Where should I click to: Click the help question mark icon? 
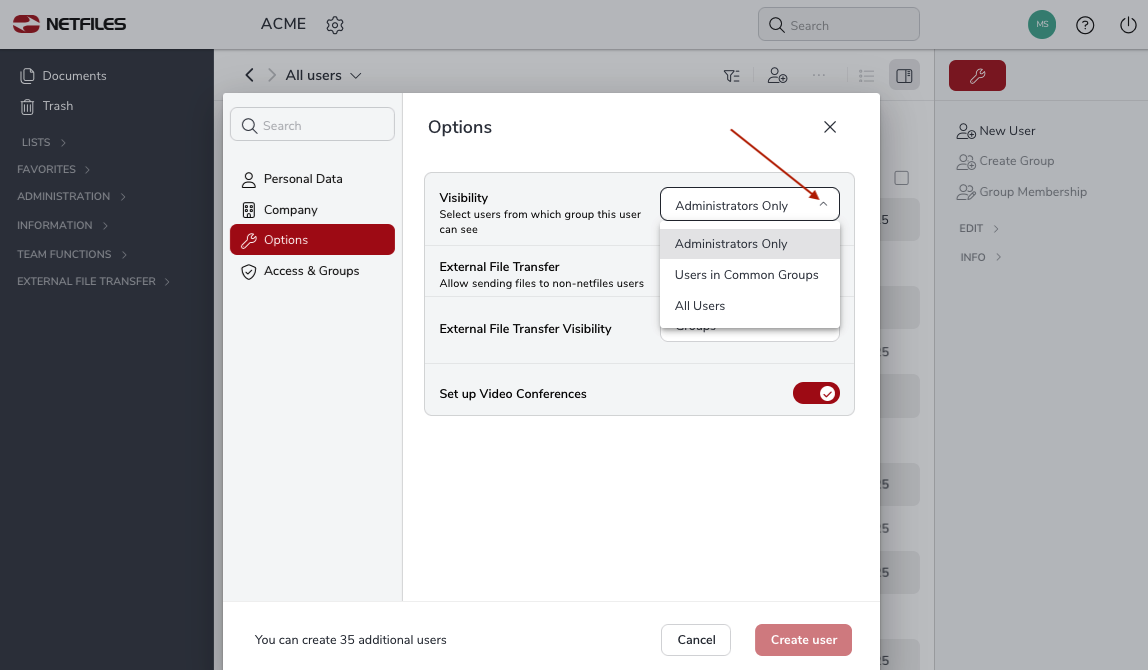click(x=1085, y=25)
